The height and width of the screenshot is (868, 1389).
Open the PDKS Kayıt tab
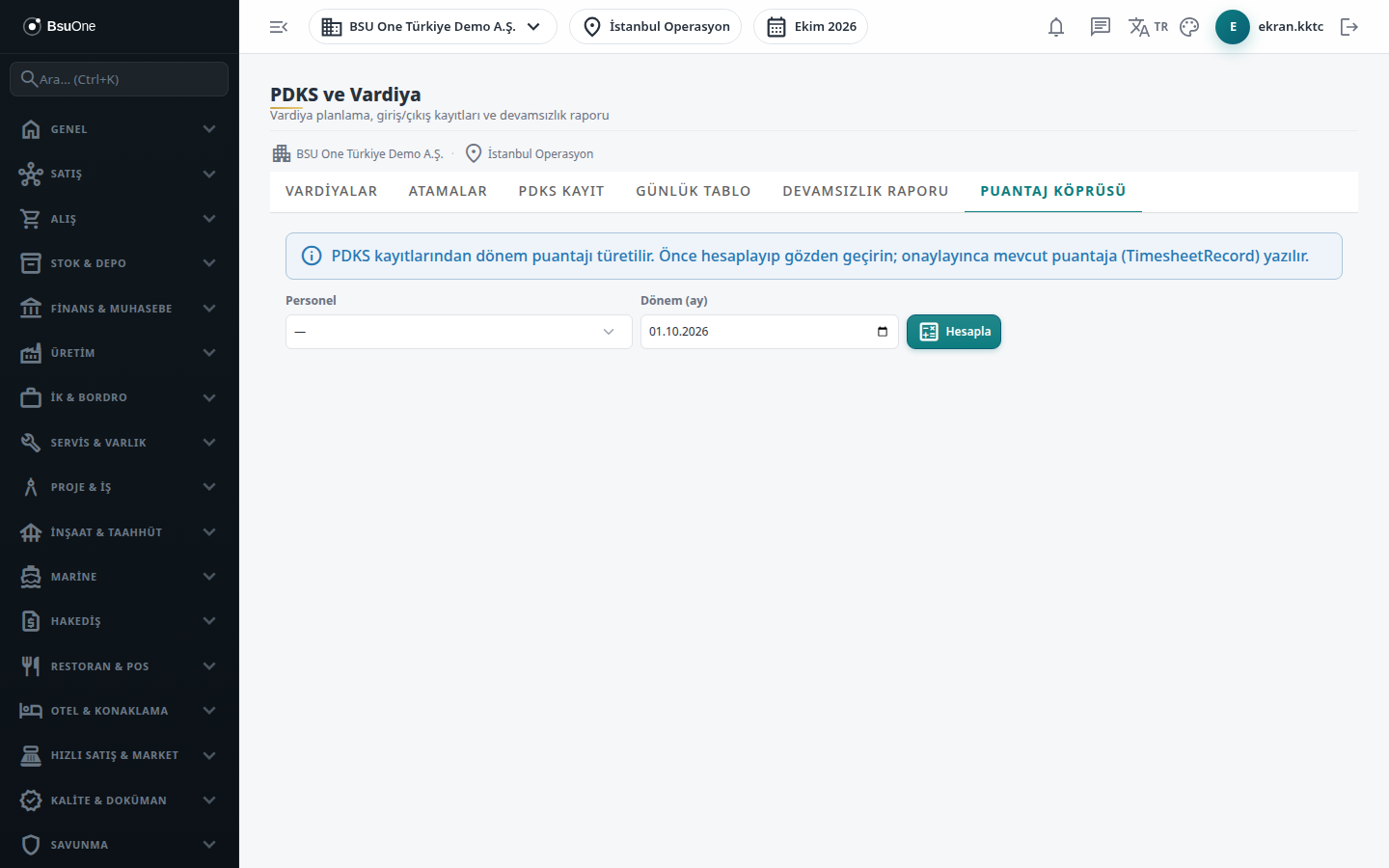[561, 191]
